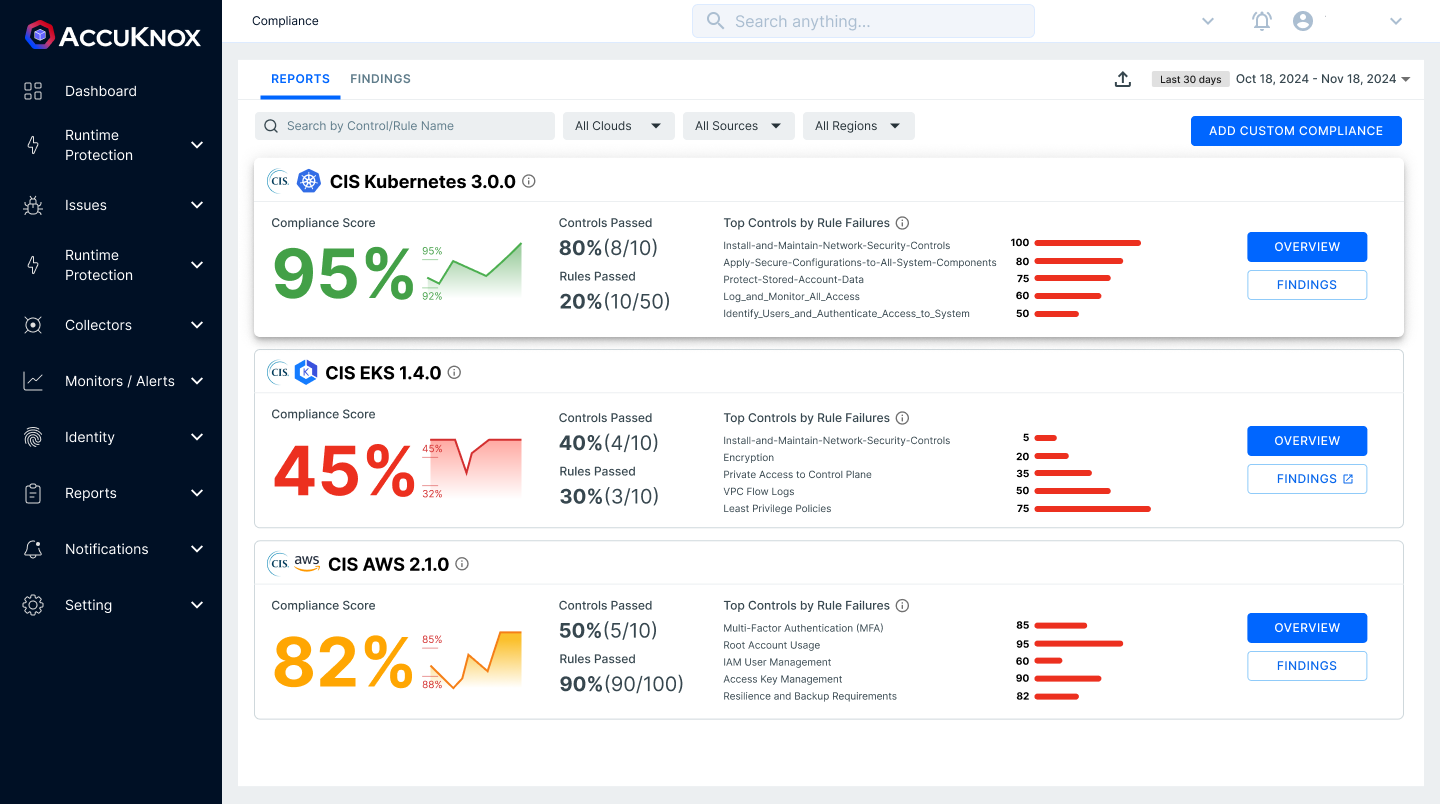Open Dashboard in the sidebar

[x=101, y=91]
